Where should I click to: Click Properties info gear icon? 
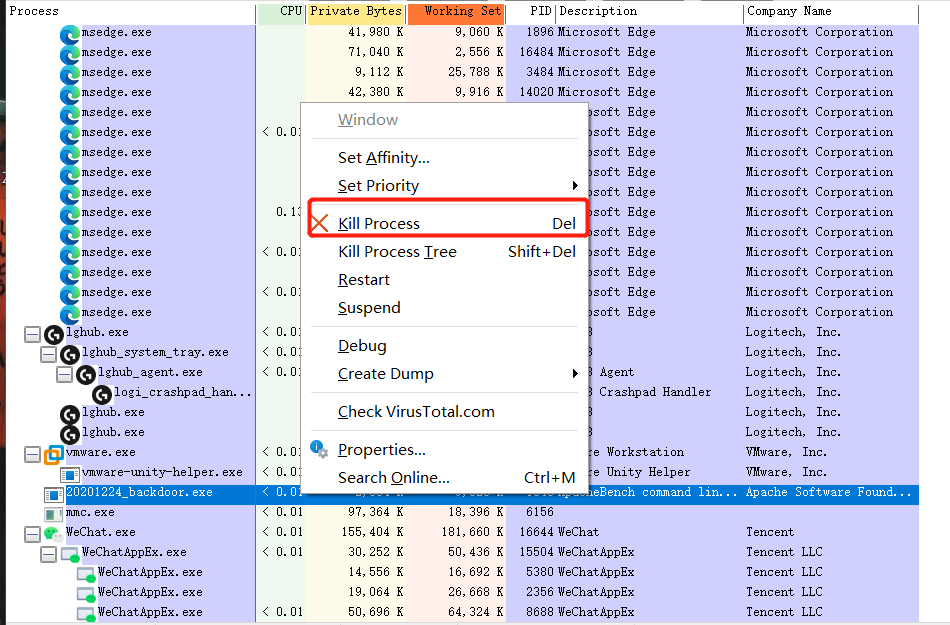click(319, 449)
